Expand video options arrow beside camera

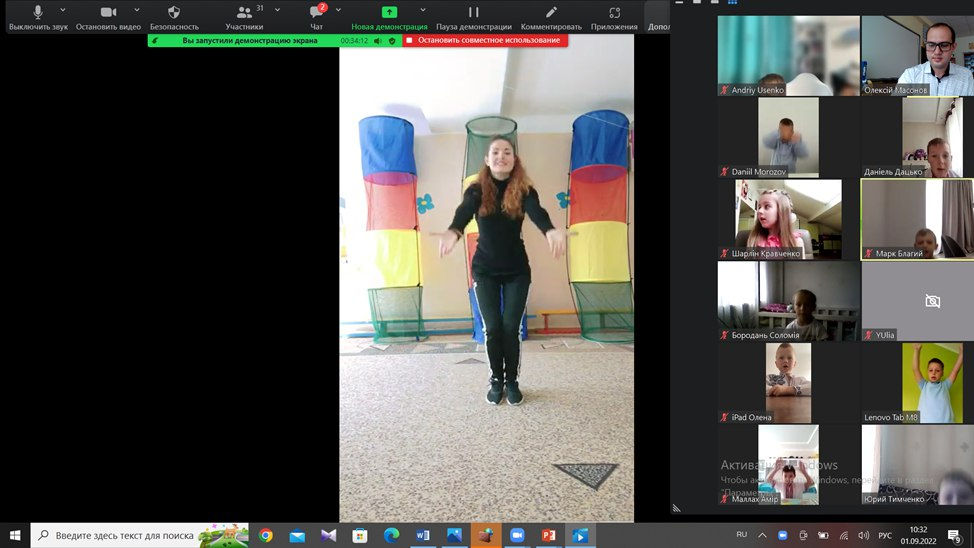point(137,10)
